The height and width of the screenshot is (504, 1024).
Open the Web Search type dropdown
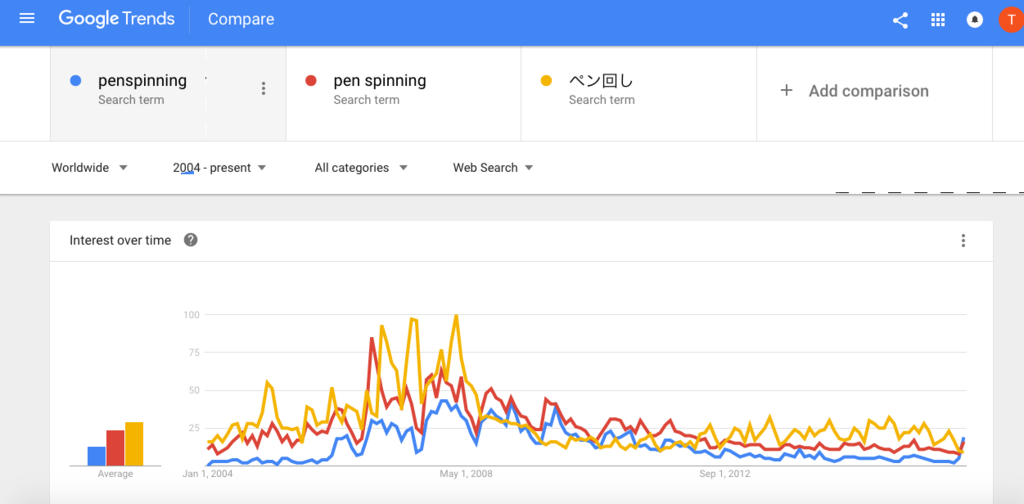coord(493,168)
